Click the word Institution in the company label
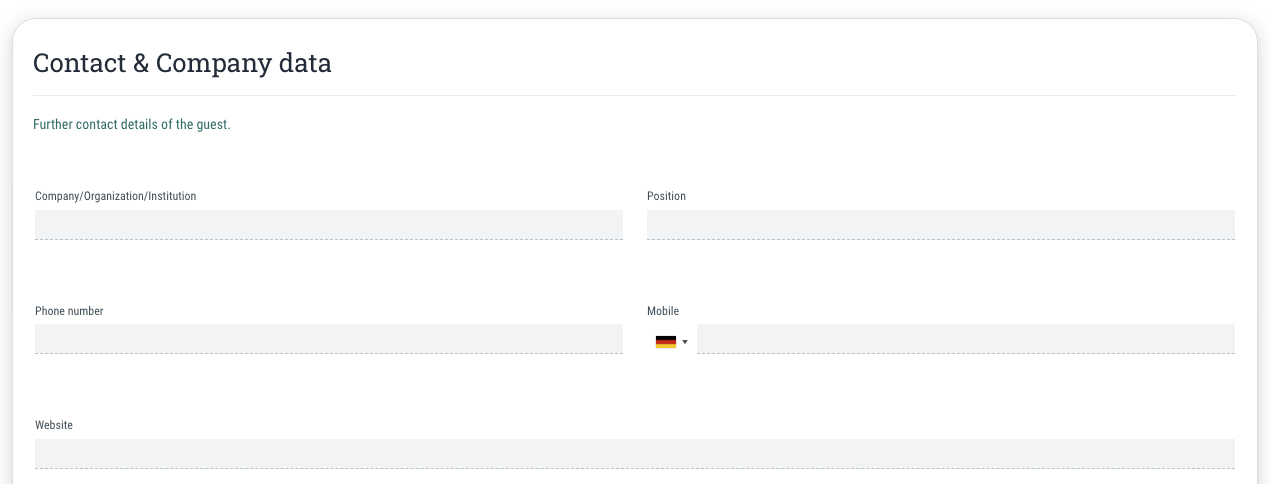The image size is (1270, 484). tap(172, 196)
